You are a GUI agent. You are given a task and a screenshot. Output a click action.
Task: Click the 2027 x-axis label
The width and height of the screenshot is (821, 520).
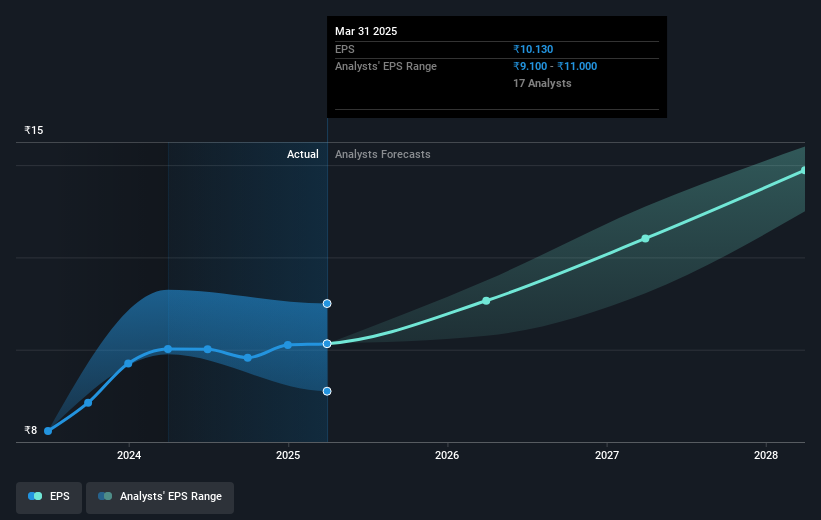point(607,455)
